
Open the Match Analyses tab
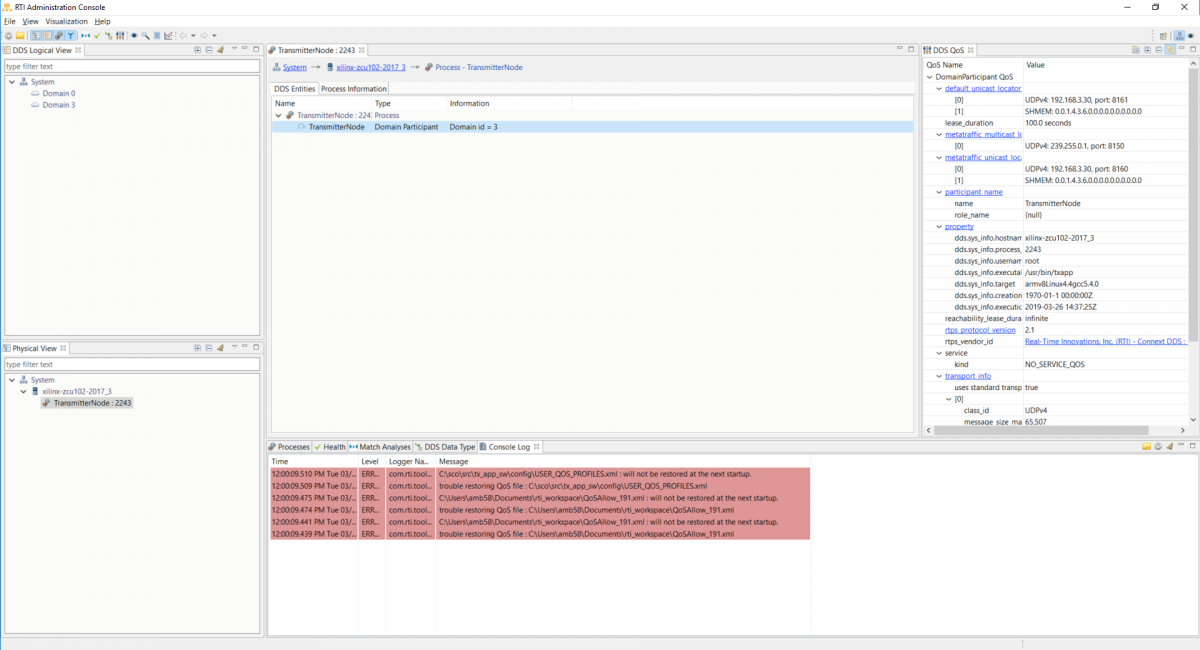[x=380, y=447]
